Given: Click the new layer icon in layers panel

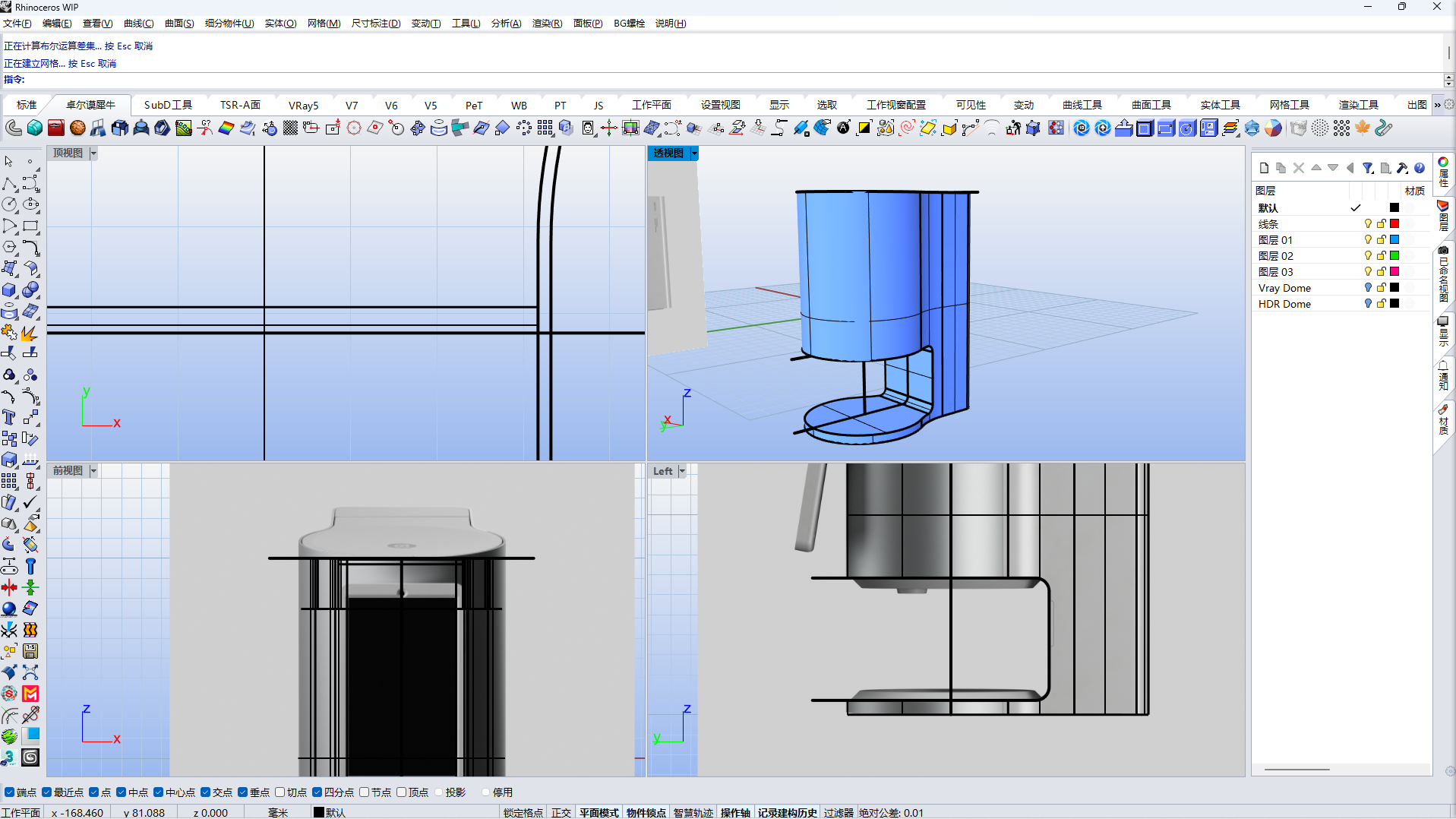Looking at the screenshot, I should 1264,168.
